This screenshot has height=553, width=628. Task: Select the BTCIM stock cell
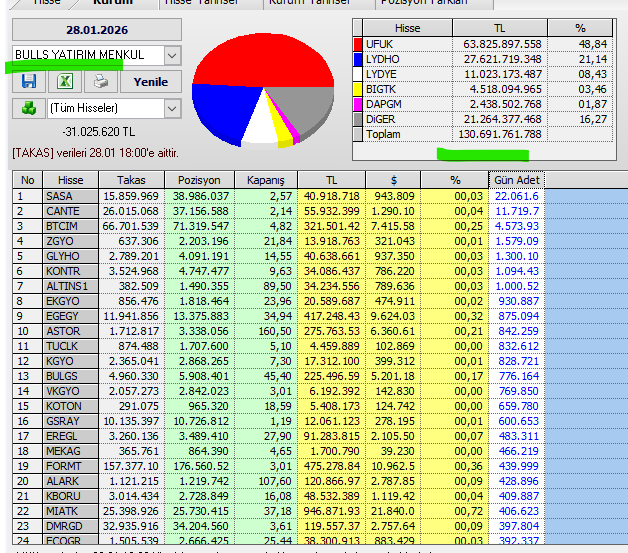pos(70,226)
